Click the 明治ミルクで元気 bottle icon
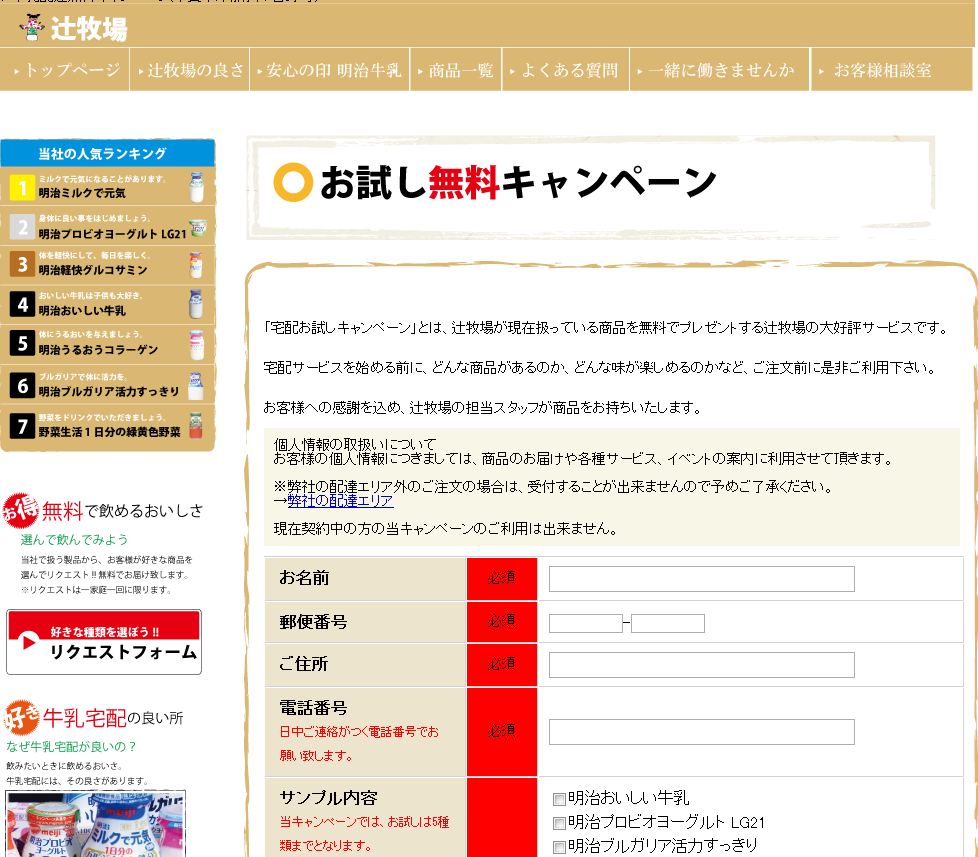 point(196,187)
